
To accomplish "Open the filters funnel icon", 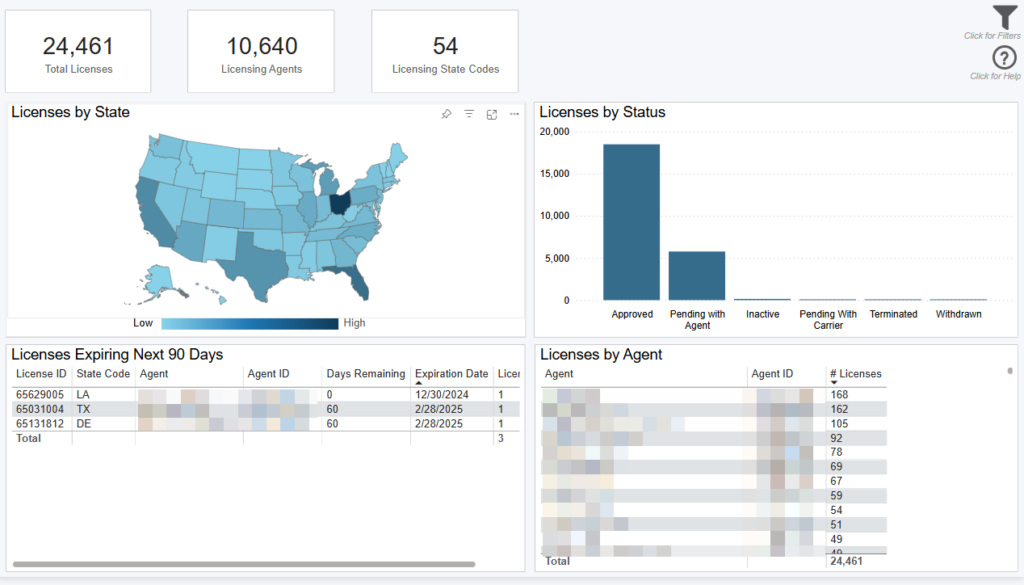I will pos(1004,17).
